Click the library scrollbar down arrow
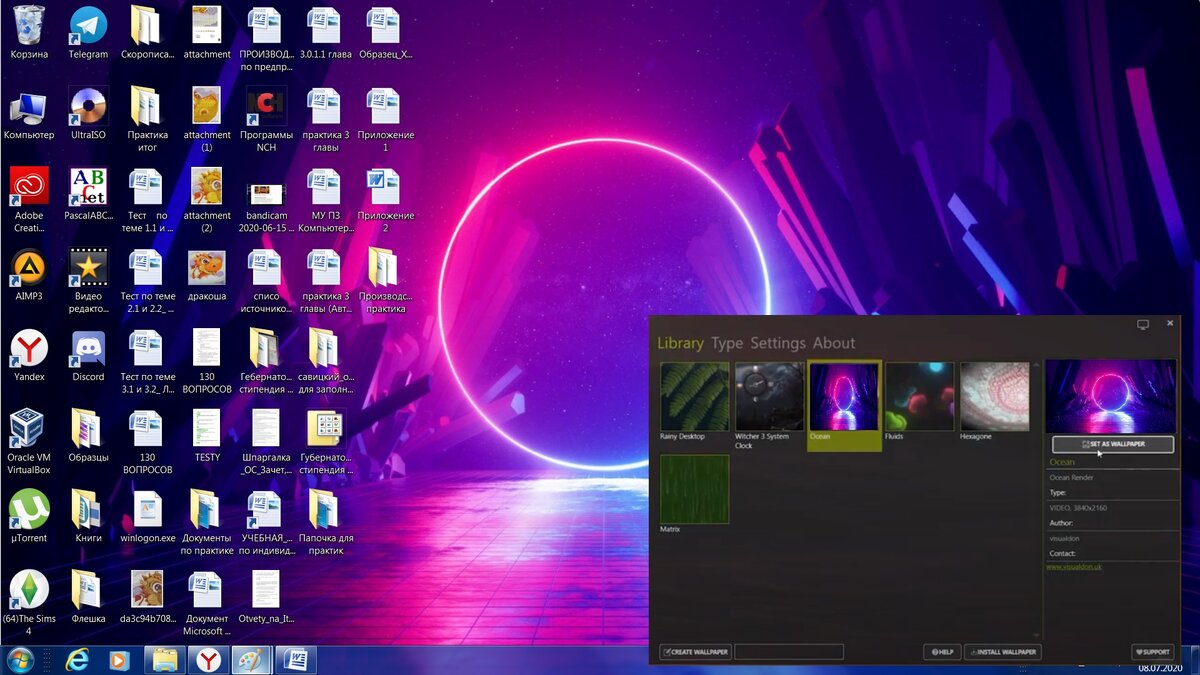1200x675 pixels. click(x=1036, y=635)
